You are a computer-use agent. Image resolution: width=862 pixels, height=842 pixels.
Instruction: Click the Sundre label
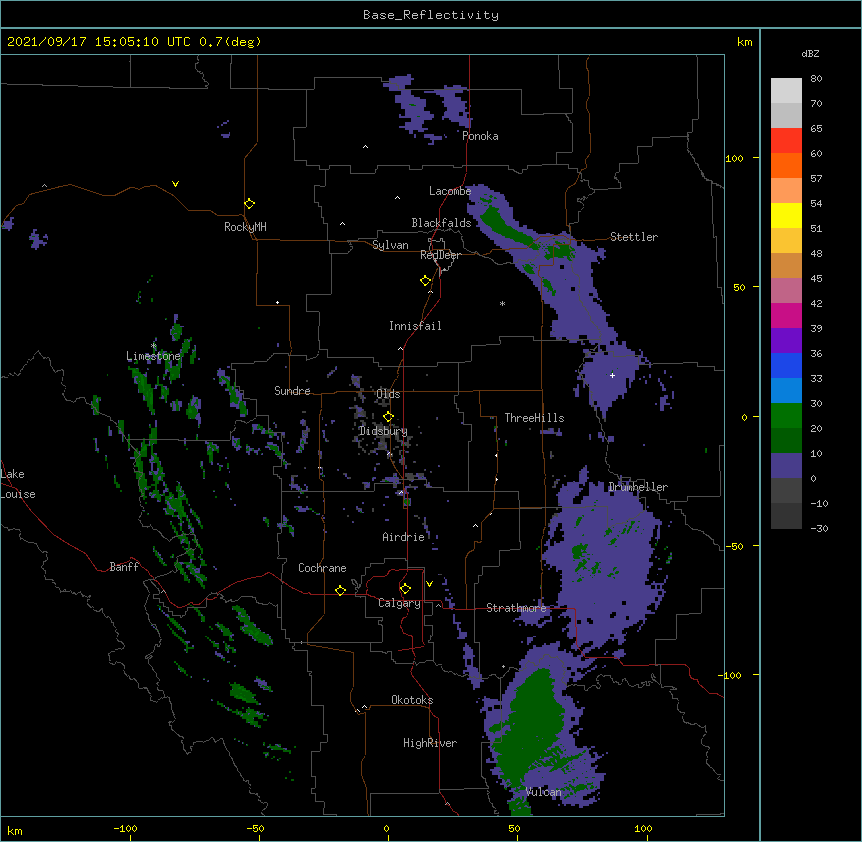[292, 391]
